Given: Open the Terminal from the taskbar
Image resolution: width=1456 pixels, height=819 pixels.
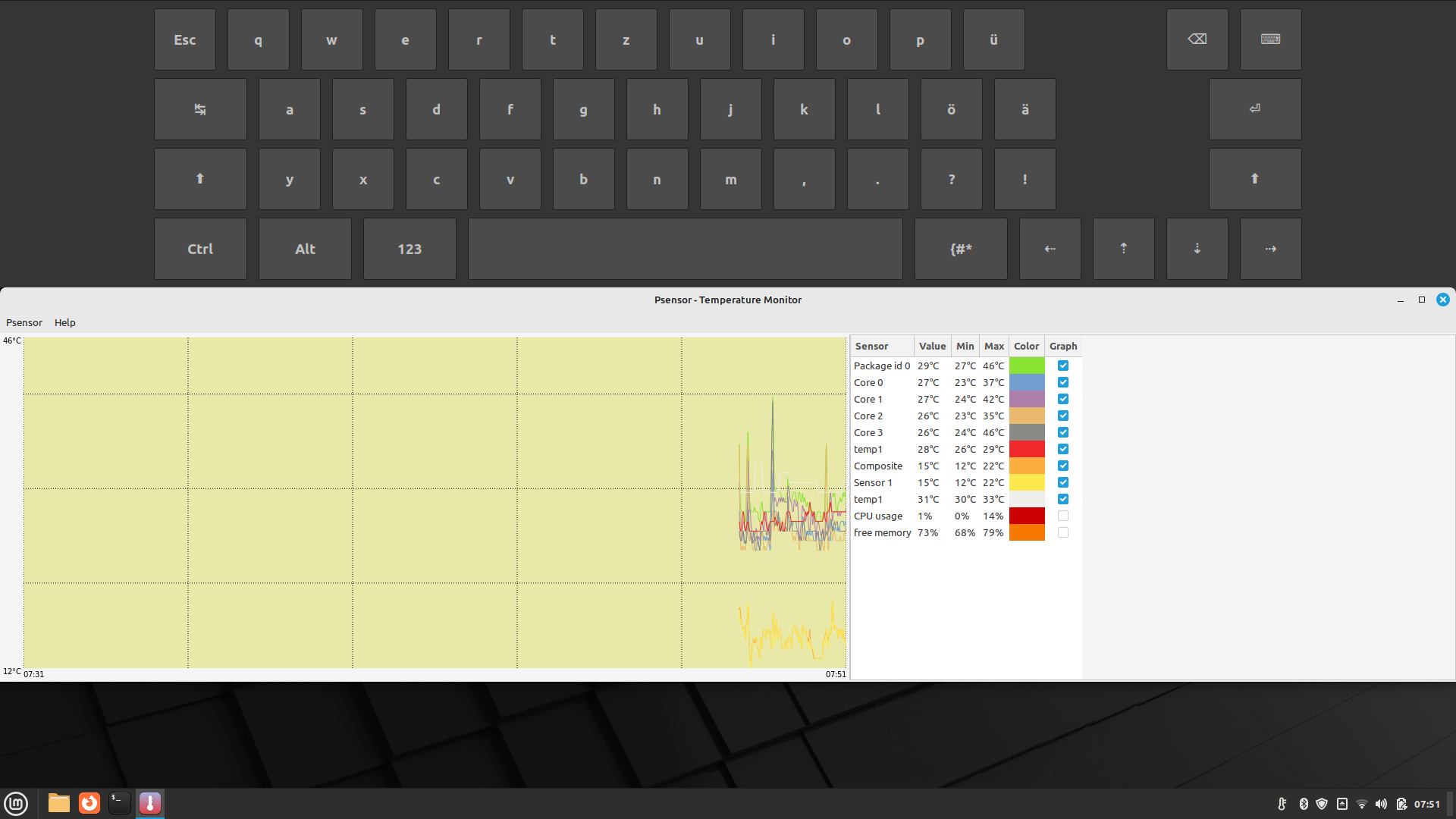Looking at the screenshot, I should click(x=120, y=803).
